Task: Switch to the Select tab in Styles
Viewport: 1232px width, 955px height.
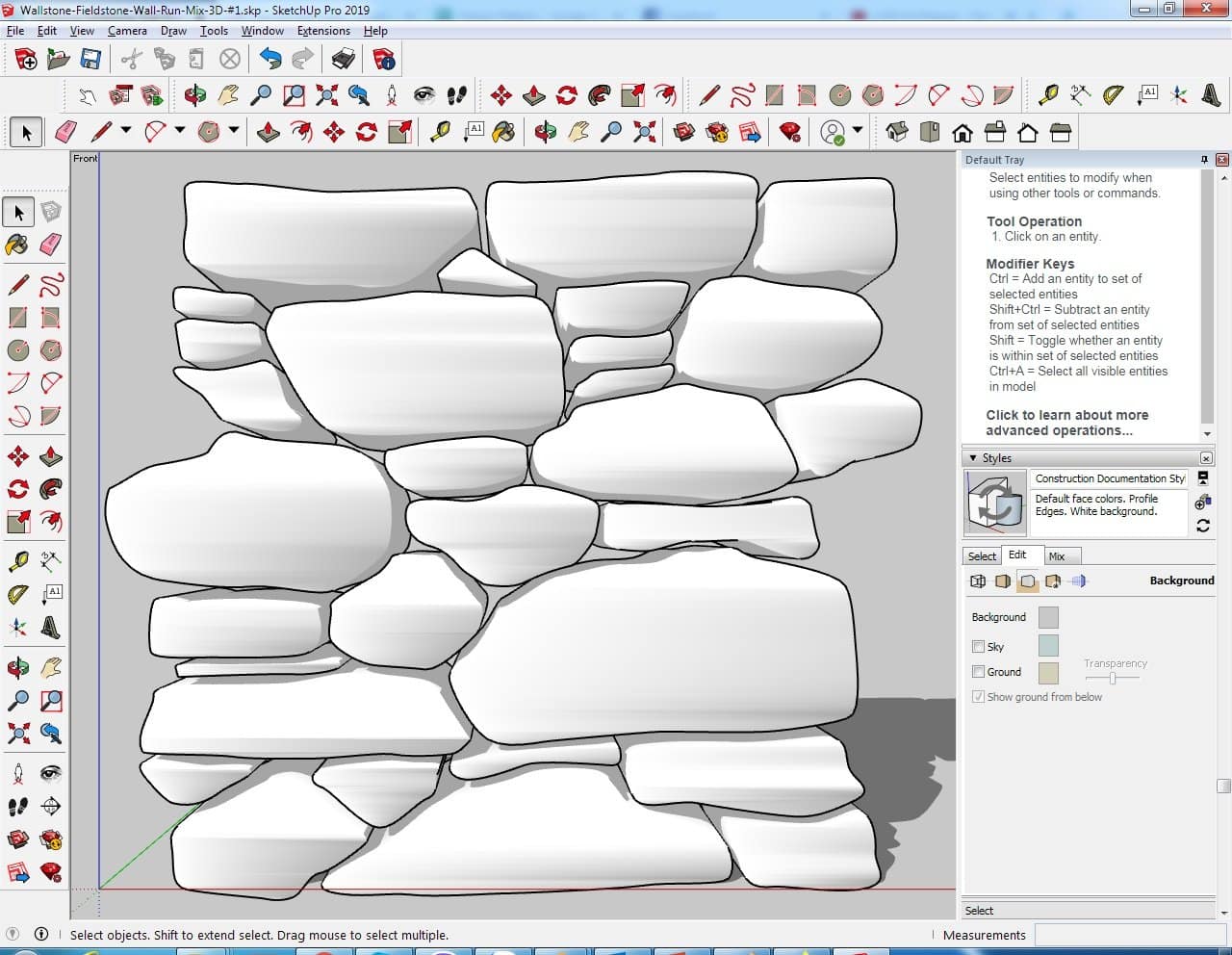Action: pos(982,556)
